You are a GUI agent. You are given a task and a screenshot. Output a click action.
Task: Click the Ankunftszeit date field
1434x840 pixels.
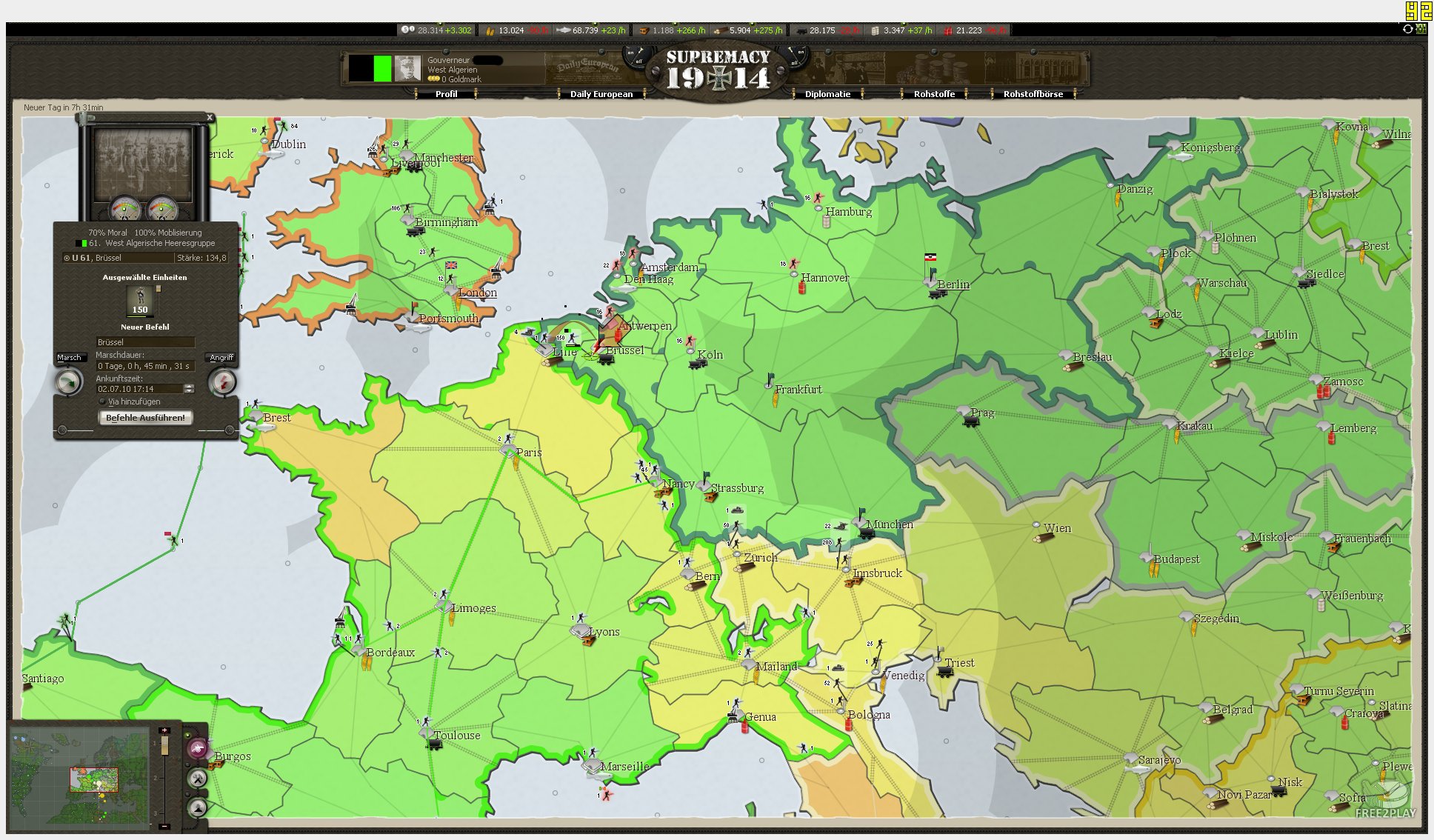(139, 389)
